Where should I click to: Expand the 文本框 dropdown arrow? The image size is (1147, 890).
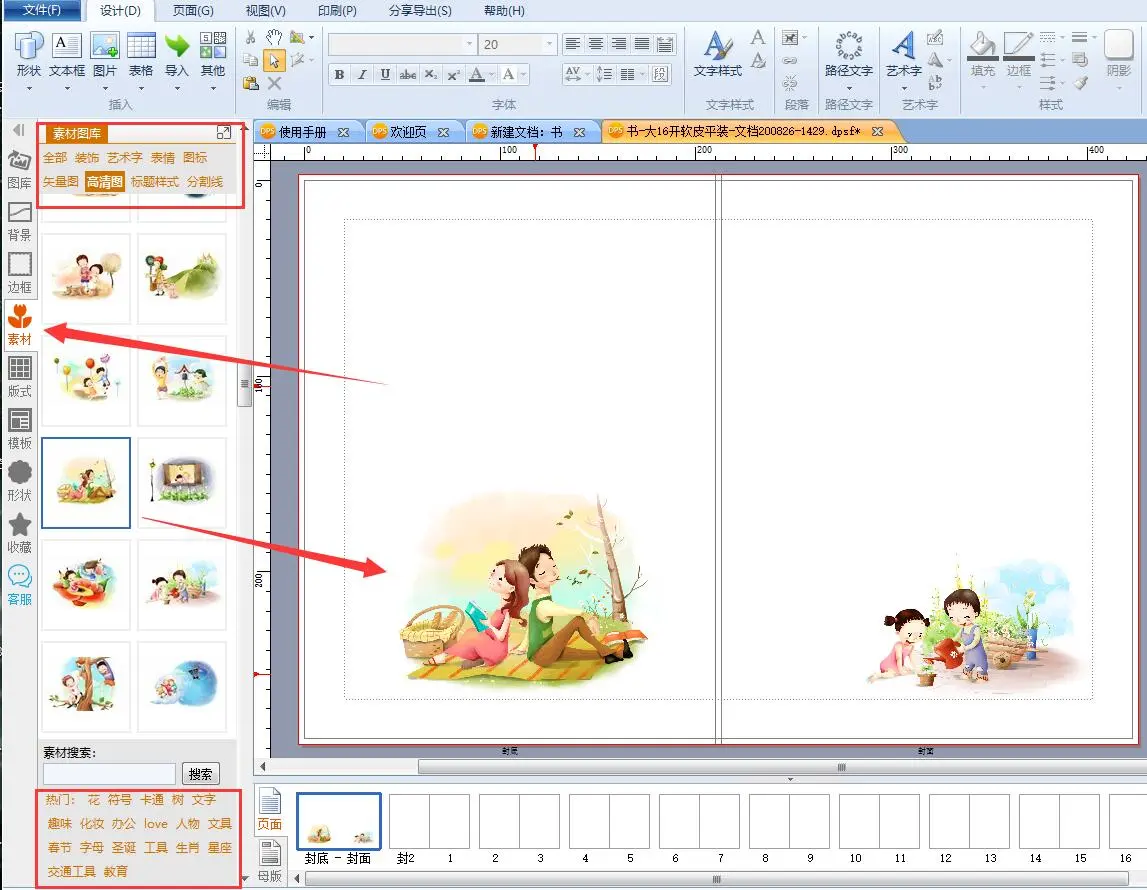[67, 88]
